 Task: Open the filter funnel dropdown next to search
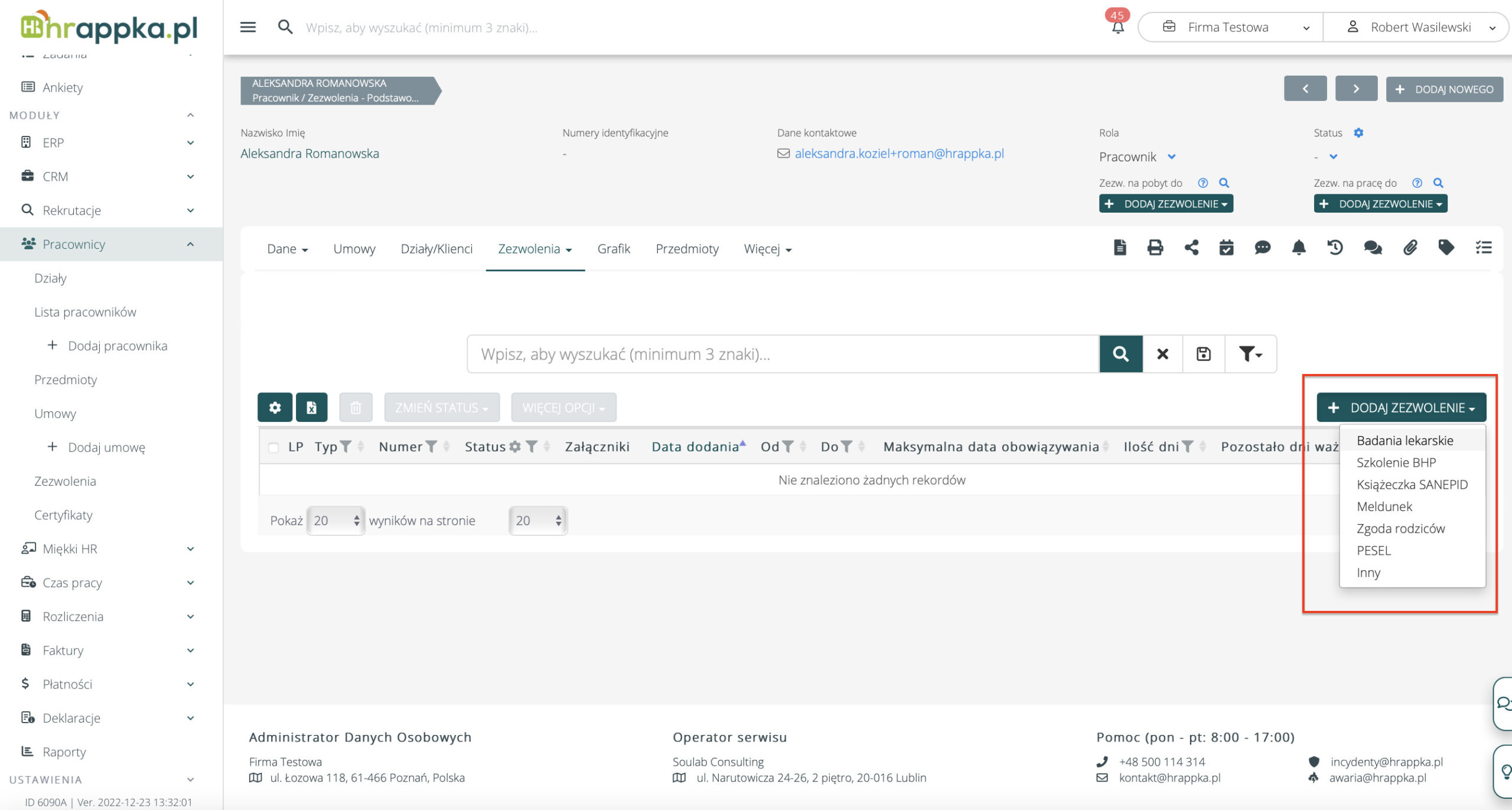(1250, 354)
